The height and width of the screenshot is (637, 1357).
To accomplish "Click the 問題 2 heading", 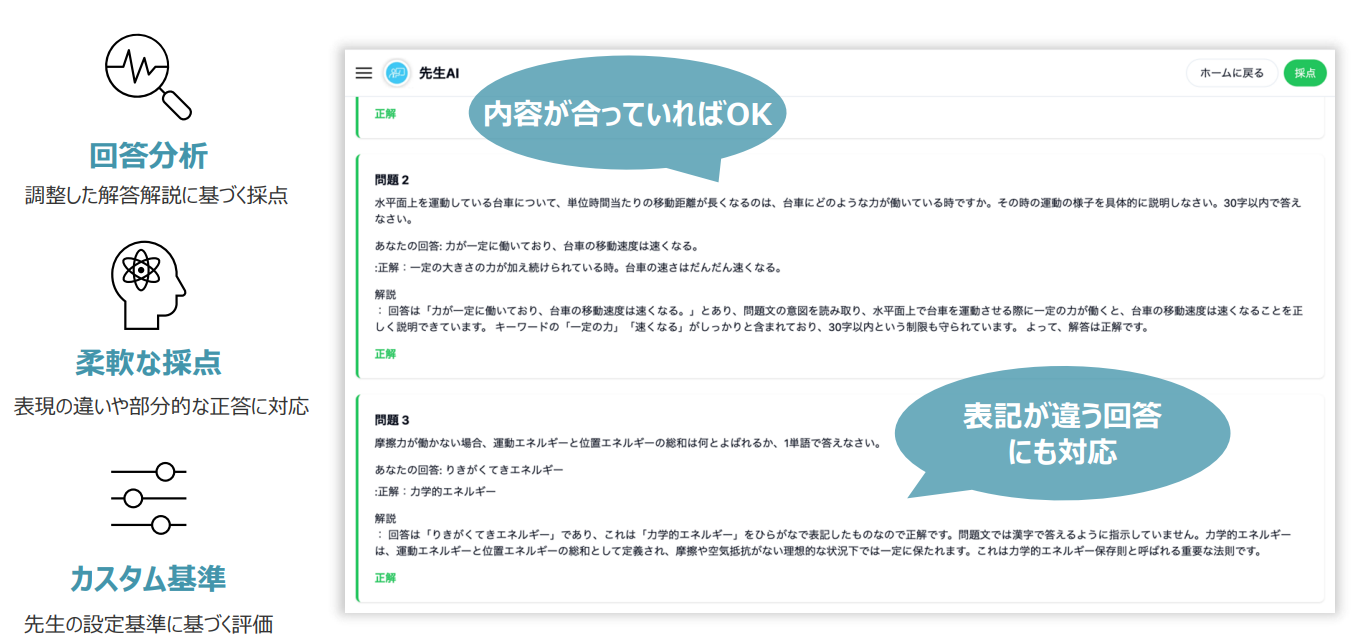I will [392, 181].
